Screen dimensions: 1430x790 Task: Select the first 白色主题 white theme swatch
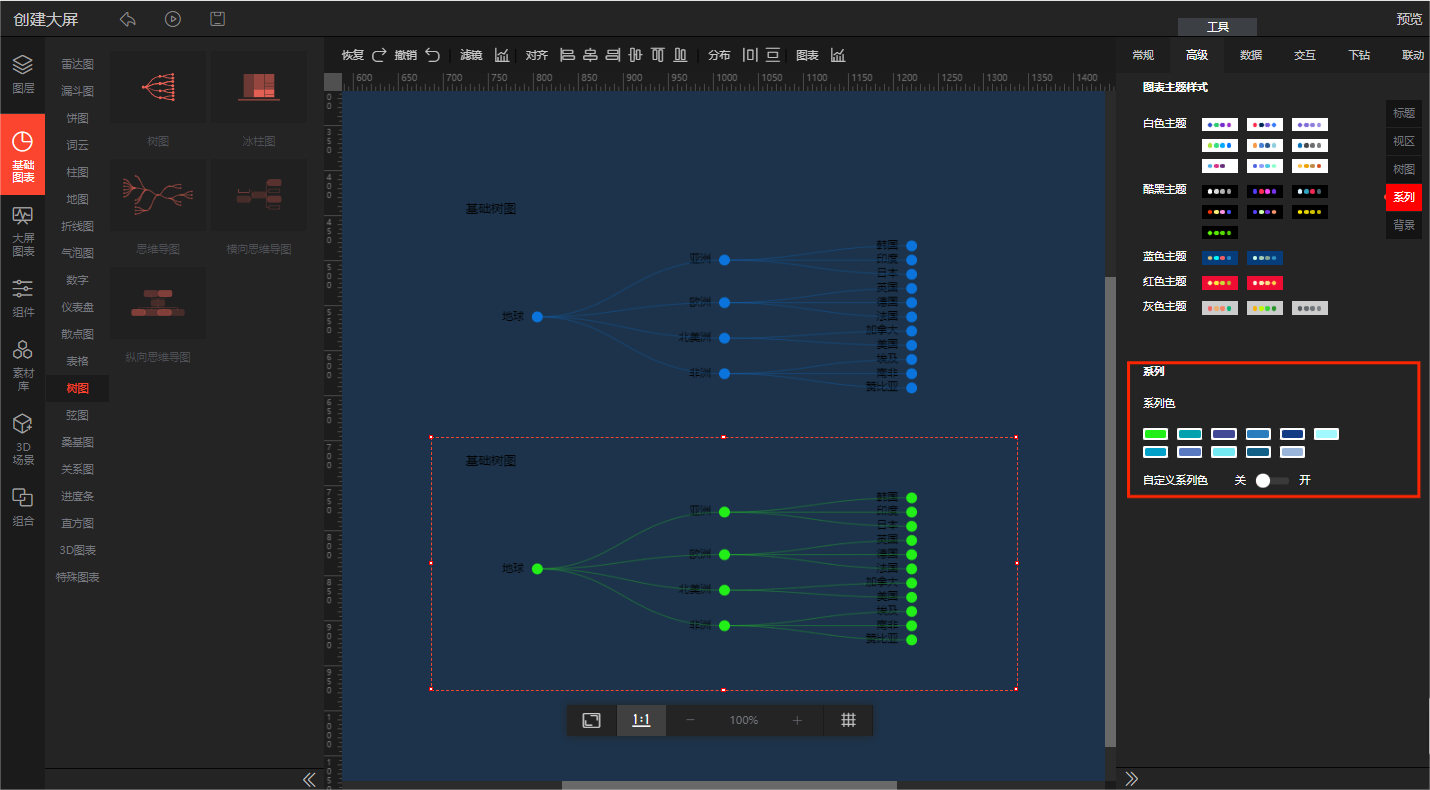pyautogui.click(x=1219, y=125)
